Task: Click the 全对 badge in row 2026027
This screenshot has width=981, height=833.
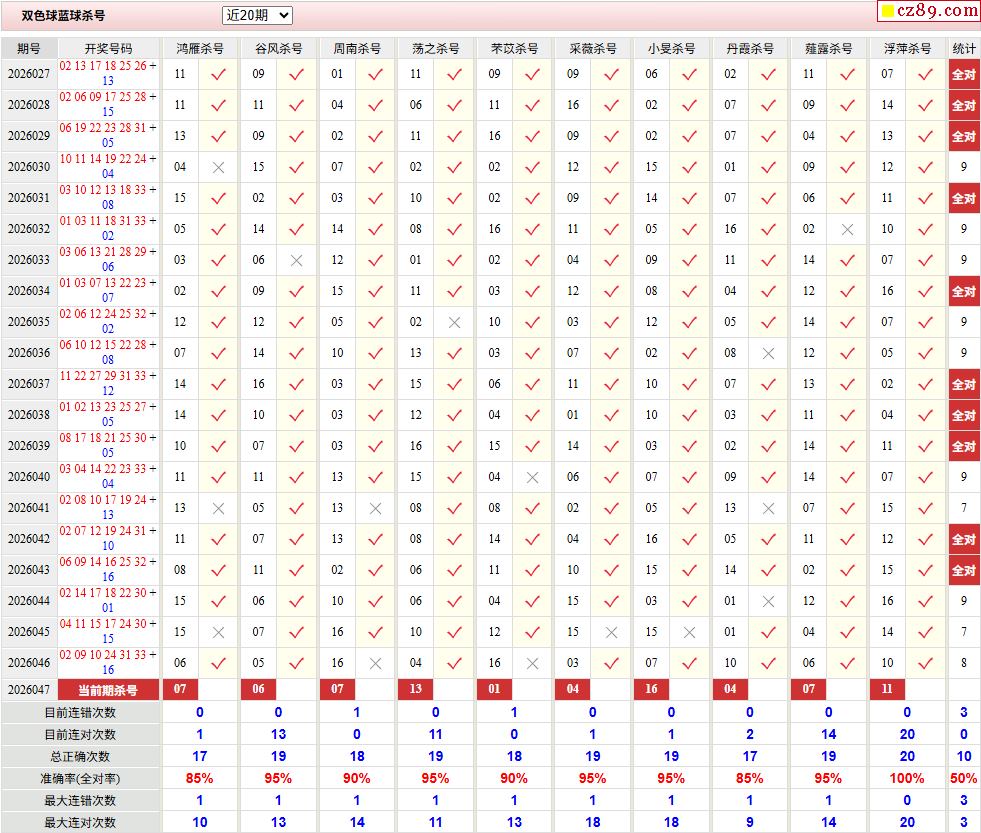Action: [x=963, y=74]
